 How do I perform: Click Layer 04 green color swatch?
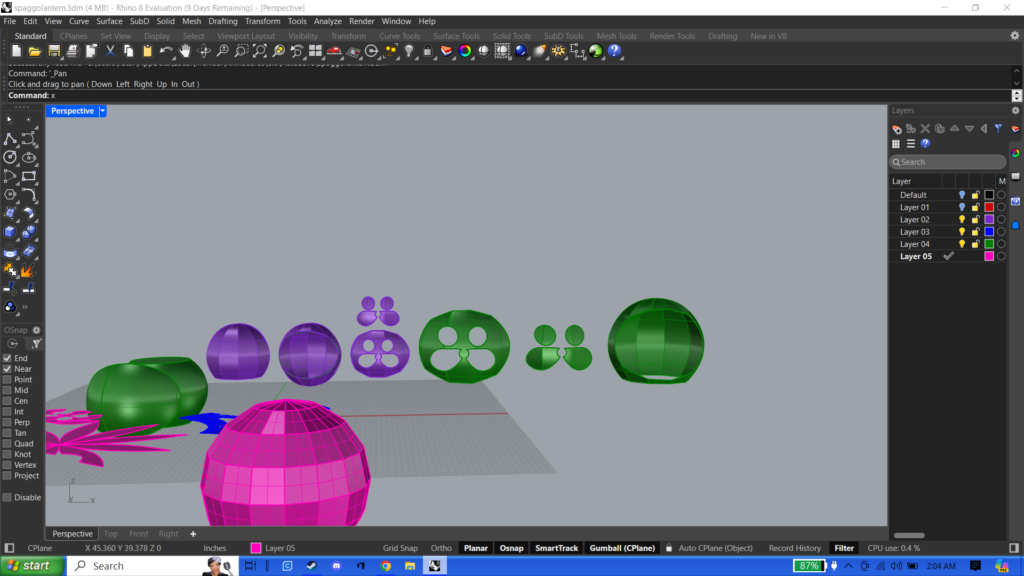(989, 244)
